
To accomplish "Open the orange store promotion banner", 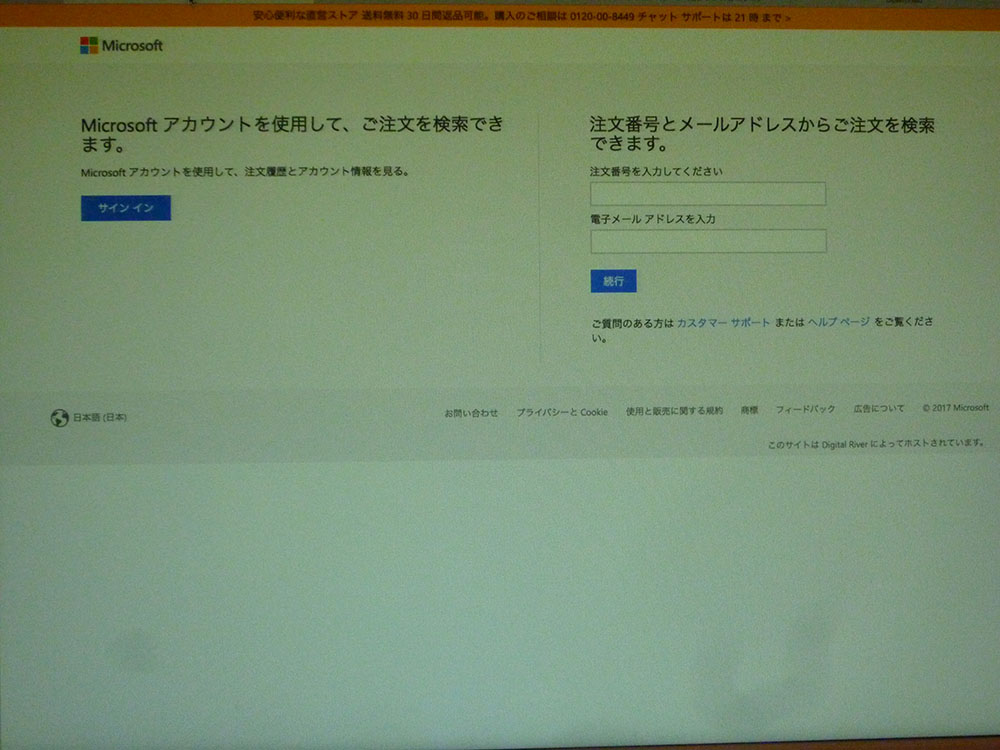I will [x=522, y=17].
